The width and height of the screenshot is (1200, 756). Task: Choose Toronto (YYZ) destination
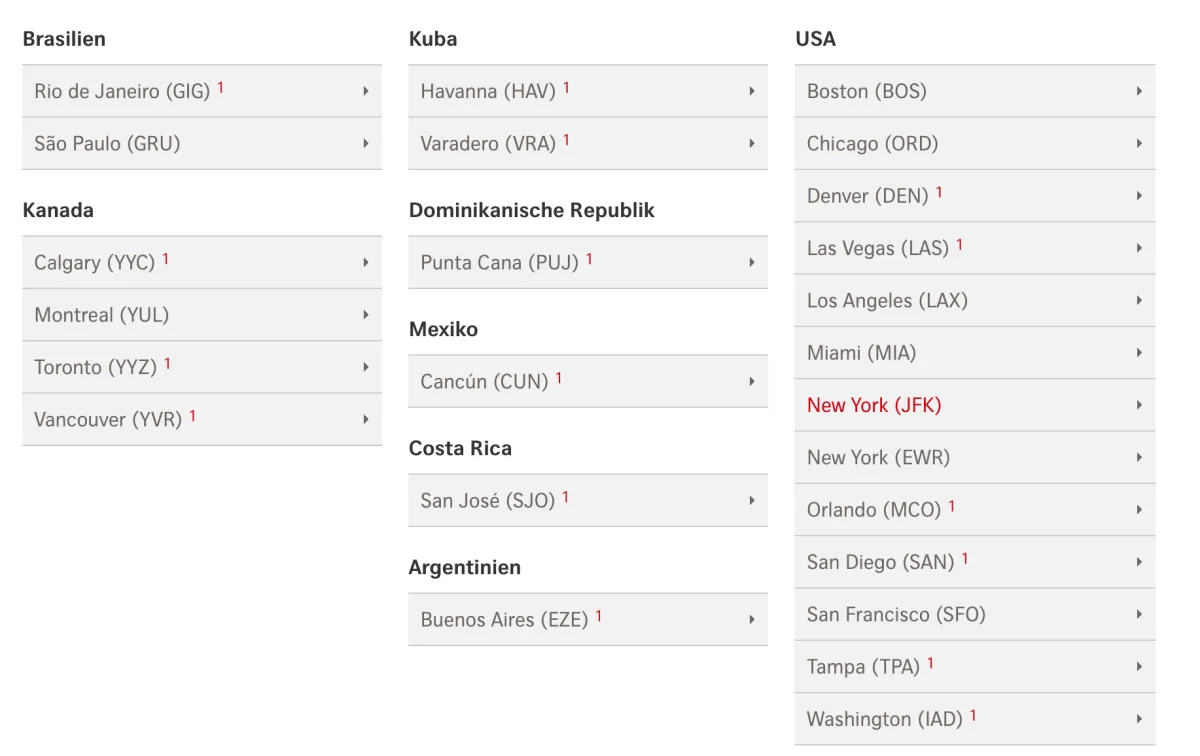(x=202, y=367)
